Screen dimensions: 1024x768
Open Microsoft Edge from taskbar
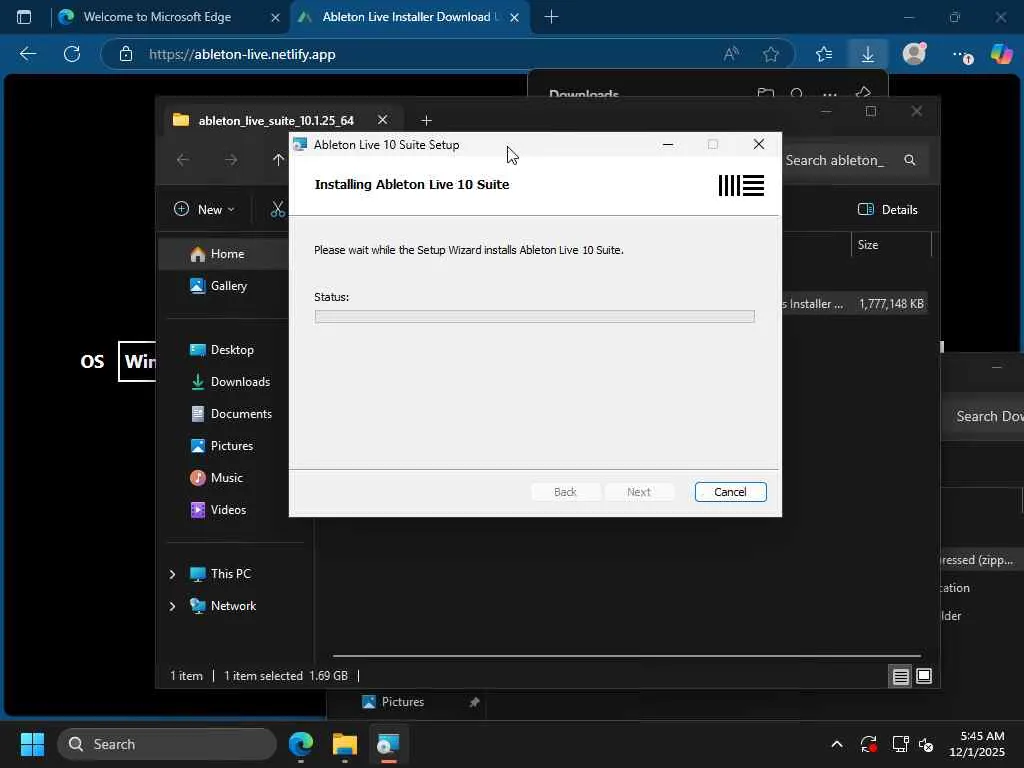tap(301, 744)
